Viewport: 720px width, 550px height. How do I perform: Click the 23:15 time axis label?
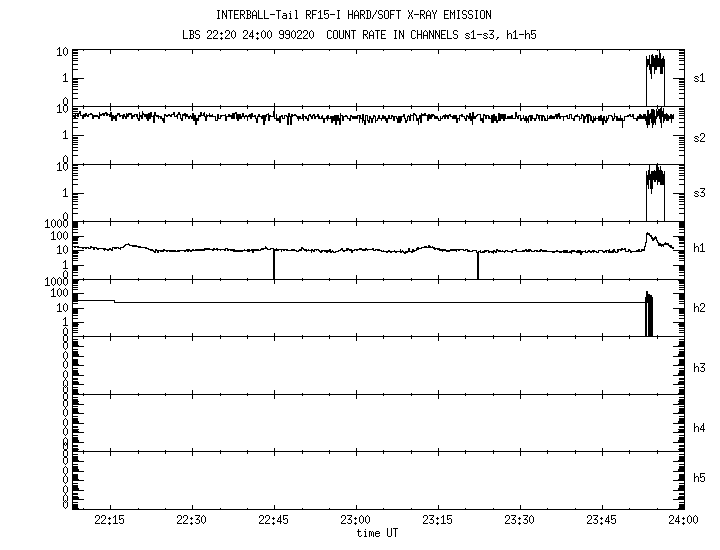point(437,520)
